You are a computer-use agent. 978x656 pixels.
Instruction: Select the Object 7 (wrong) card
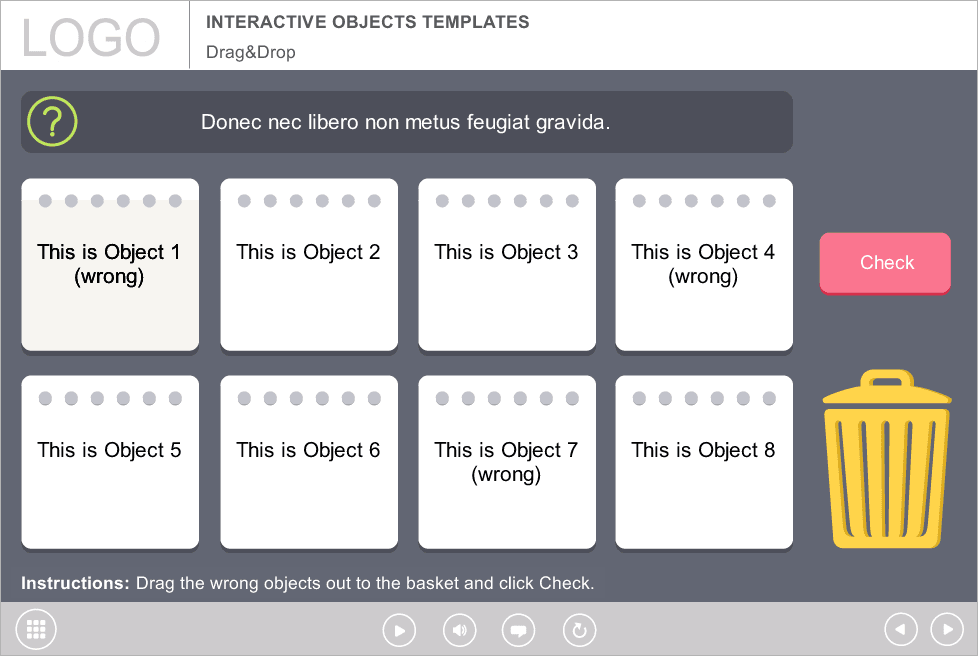tap(507, 463)
